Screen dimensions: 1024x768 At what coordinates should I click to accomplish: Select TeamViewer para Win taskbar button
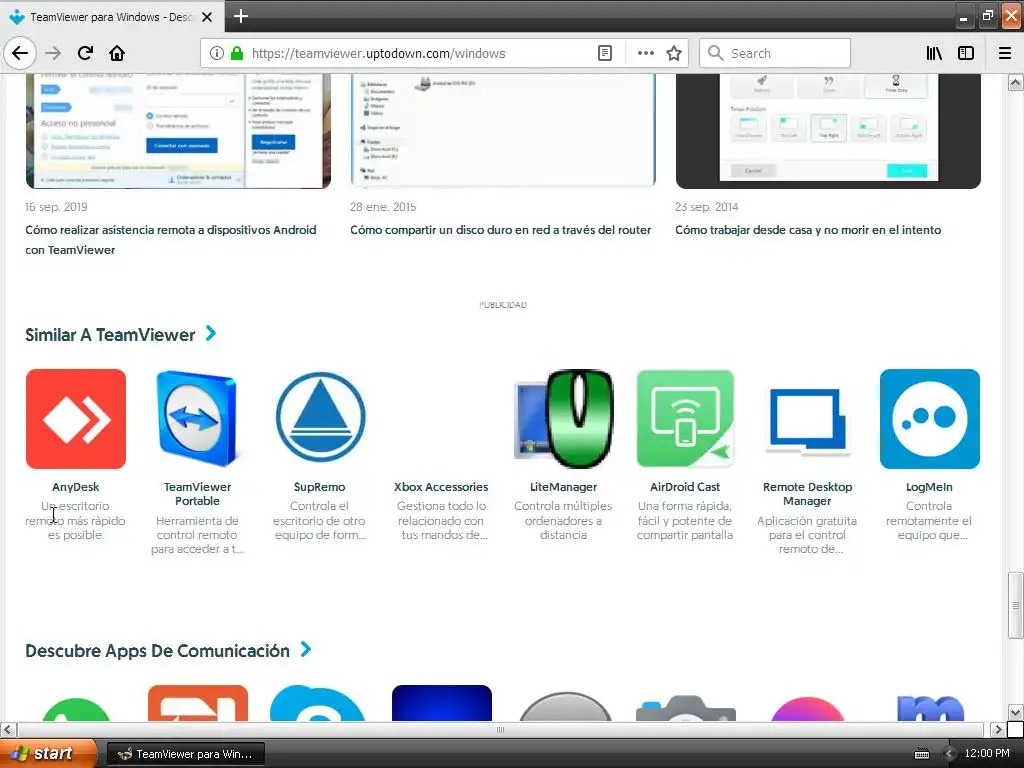(185, 754)
